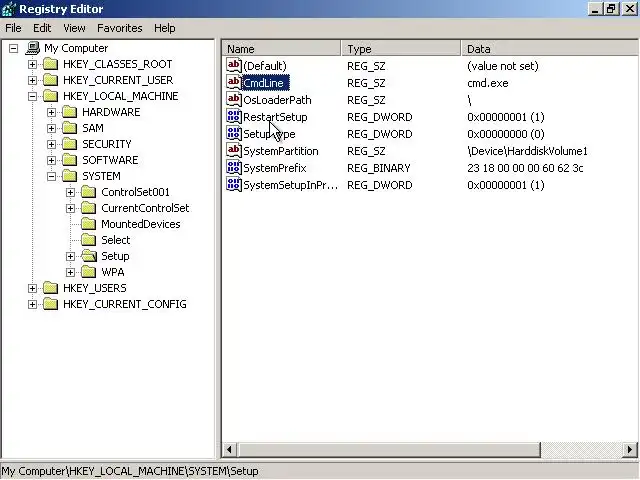Select the SystemPrefix value name
Image resolution: width=640 pixels, height=480 pixels.
275,168
